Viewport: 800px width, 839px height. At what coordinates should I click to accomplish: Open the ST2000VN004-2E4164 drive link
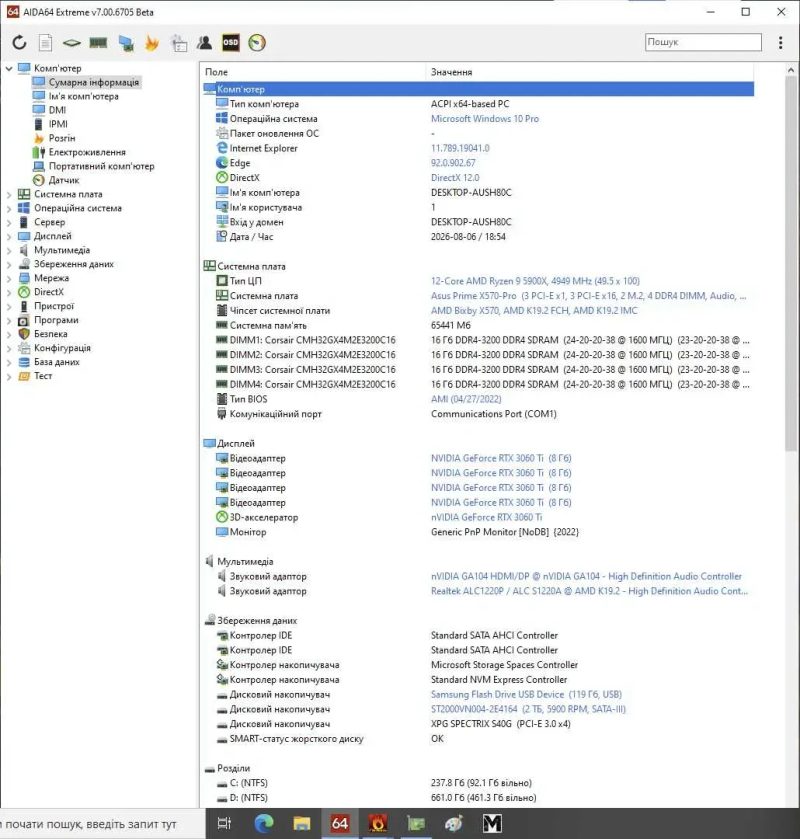tap(528, 710)
